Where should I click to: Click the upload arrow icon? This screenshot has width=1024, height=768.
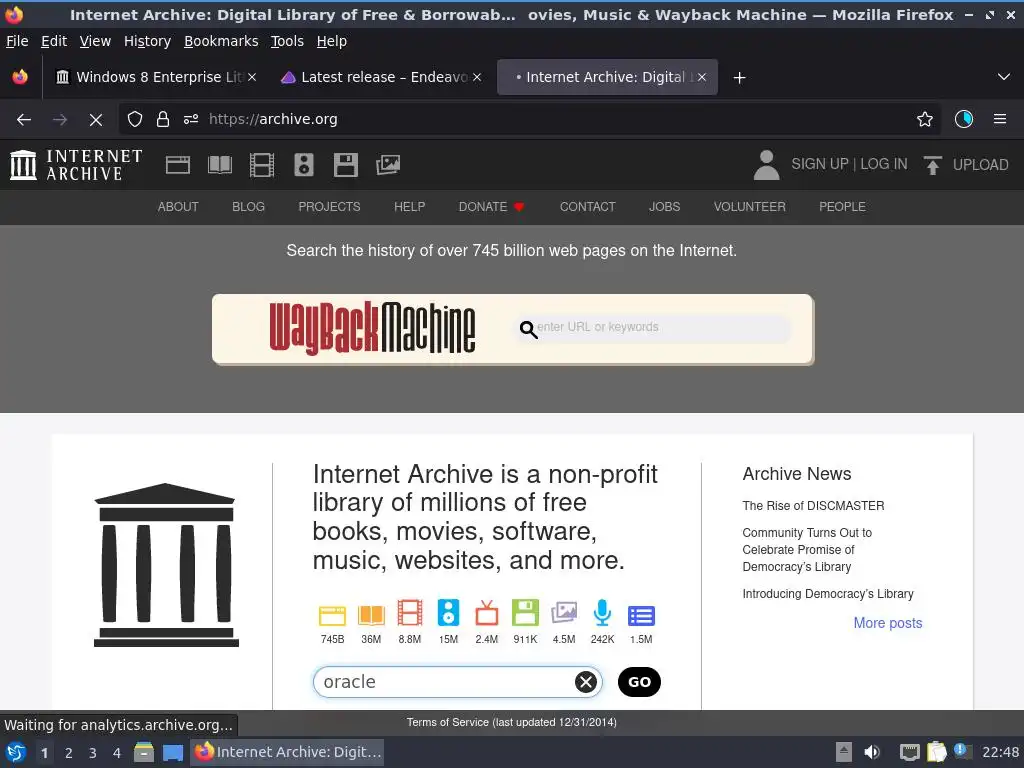click(933, 165)
